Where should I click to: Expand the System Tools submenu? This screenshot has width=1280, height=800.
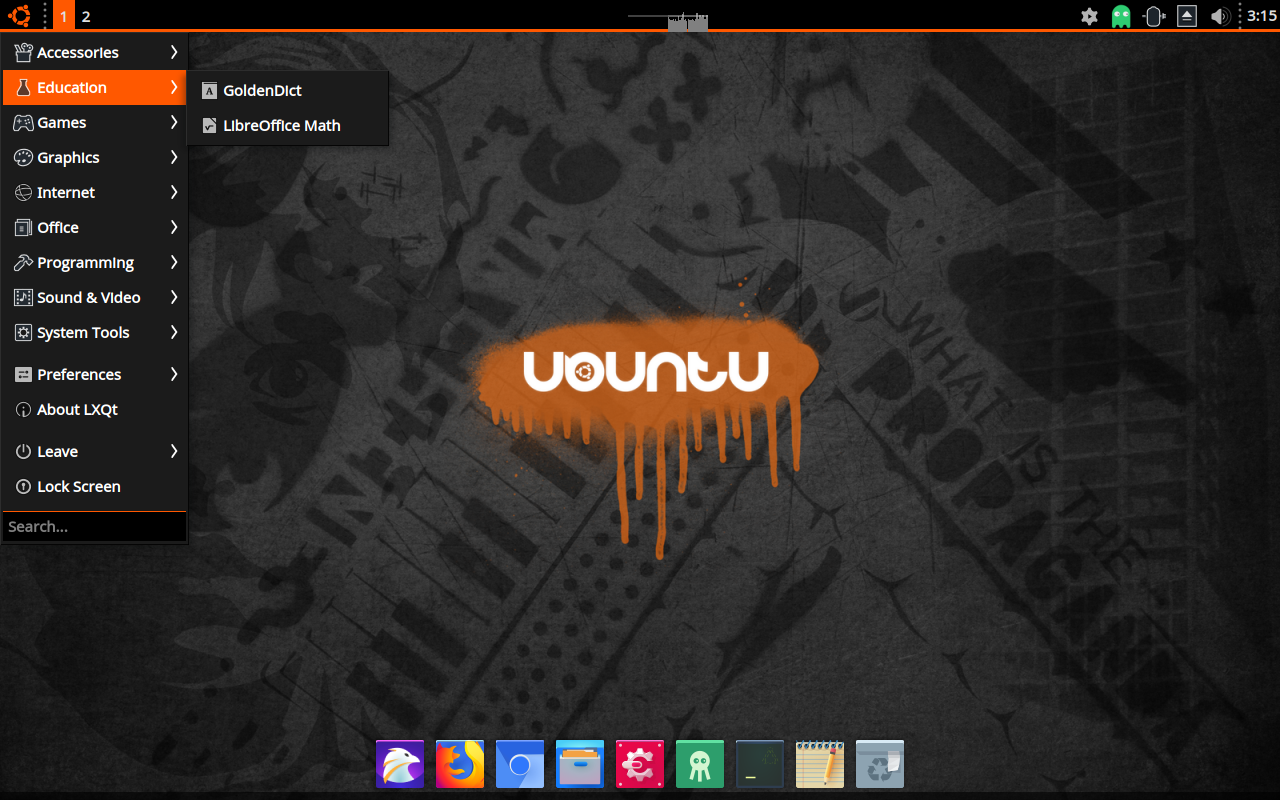pos(95,332)
